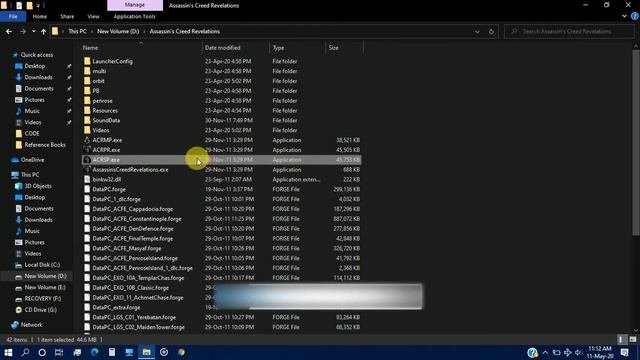Open pinned Desktop under Quick access
This screenshot has width=640, height=360.
34,66
